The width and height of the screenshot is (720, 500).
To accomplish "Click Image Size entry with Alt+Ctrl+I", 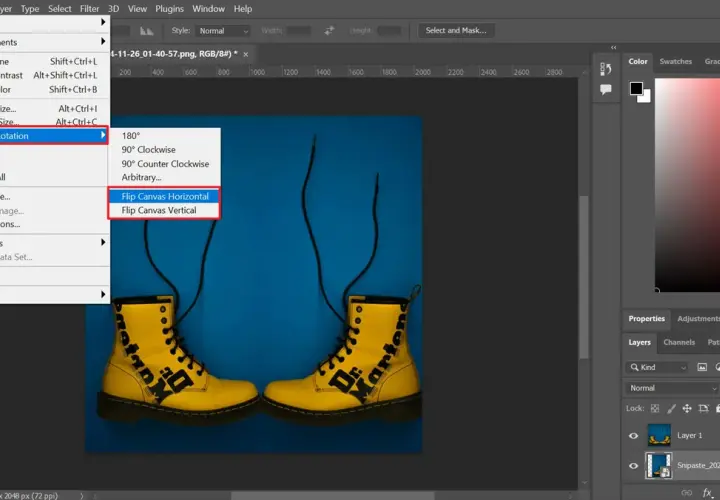I will [54, 108].
